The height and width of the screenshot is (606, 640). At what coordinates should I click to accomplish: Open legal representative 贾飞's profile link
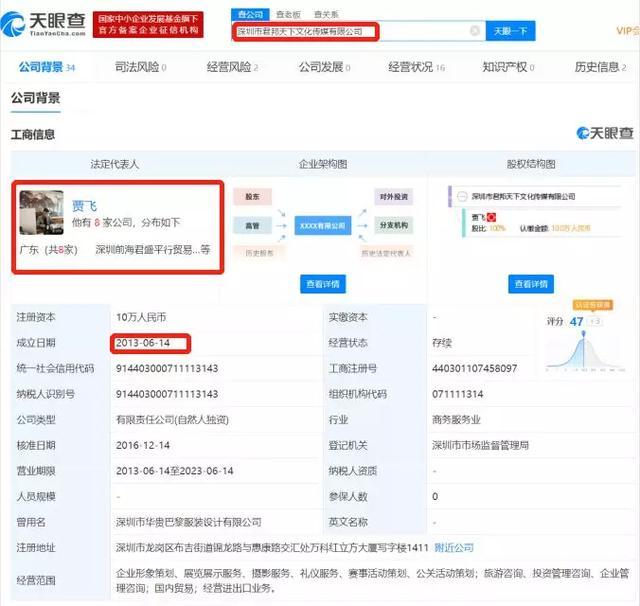[84, 205]
